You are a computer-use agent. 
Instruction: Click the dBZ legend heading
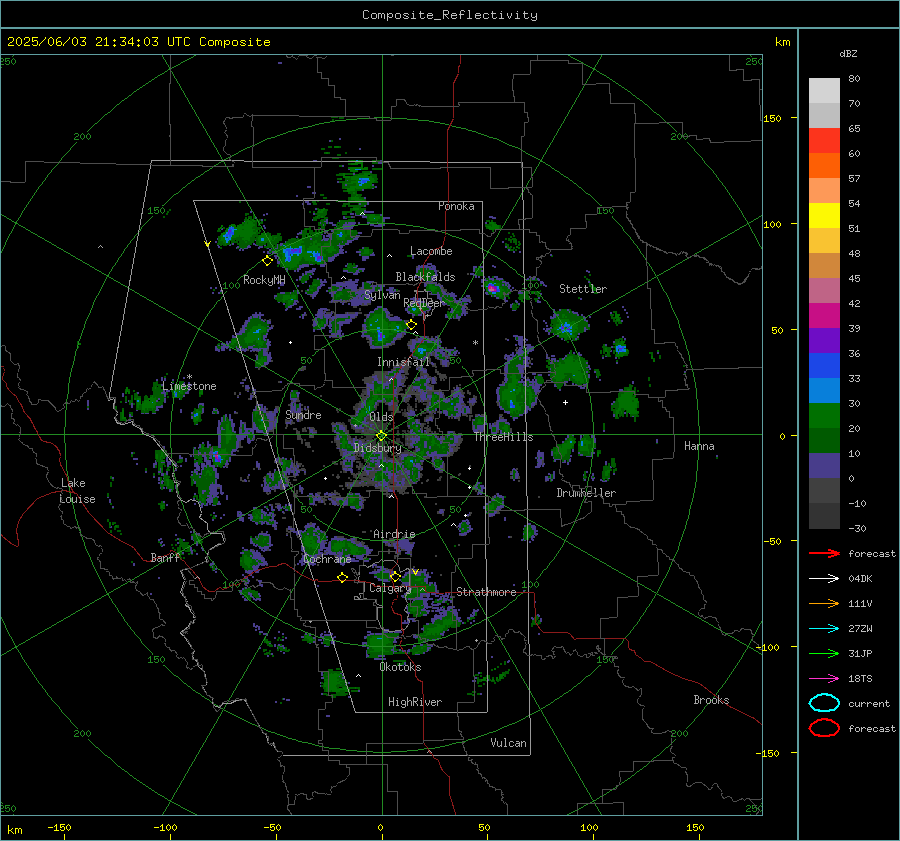coord(848,54)
